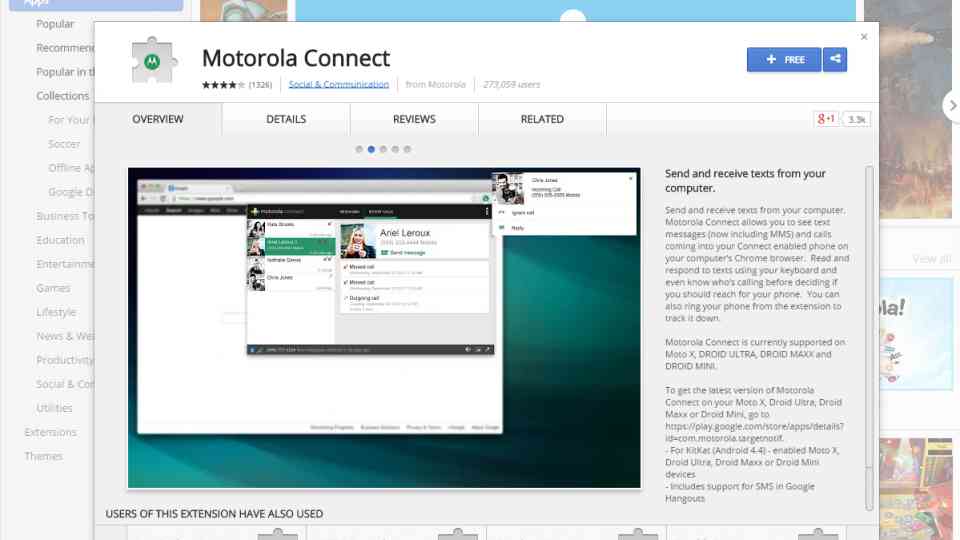
Task: Open the Social & Communication category link
Action: click(339, 84)
